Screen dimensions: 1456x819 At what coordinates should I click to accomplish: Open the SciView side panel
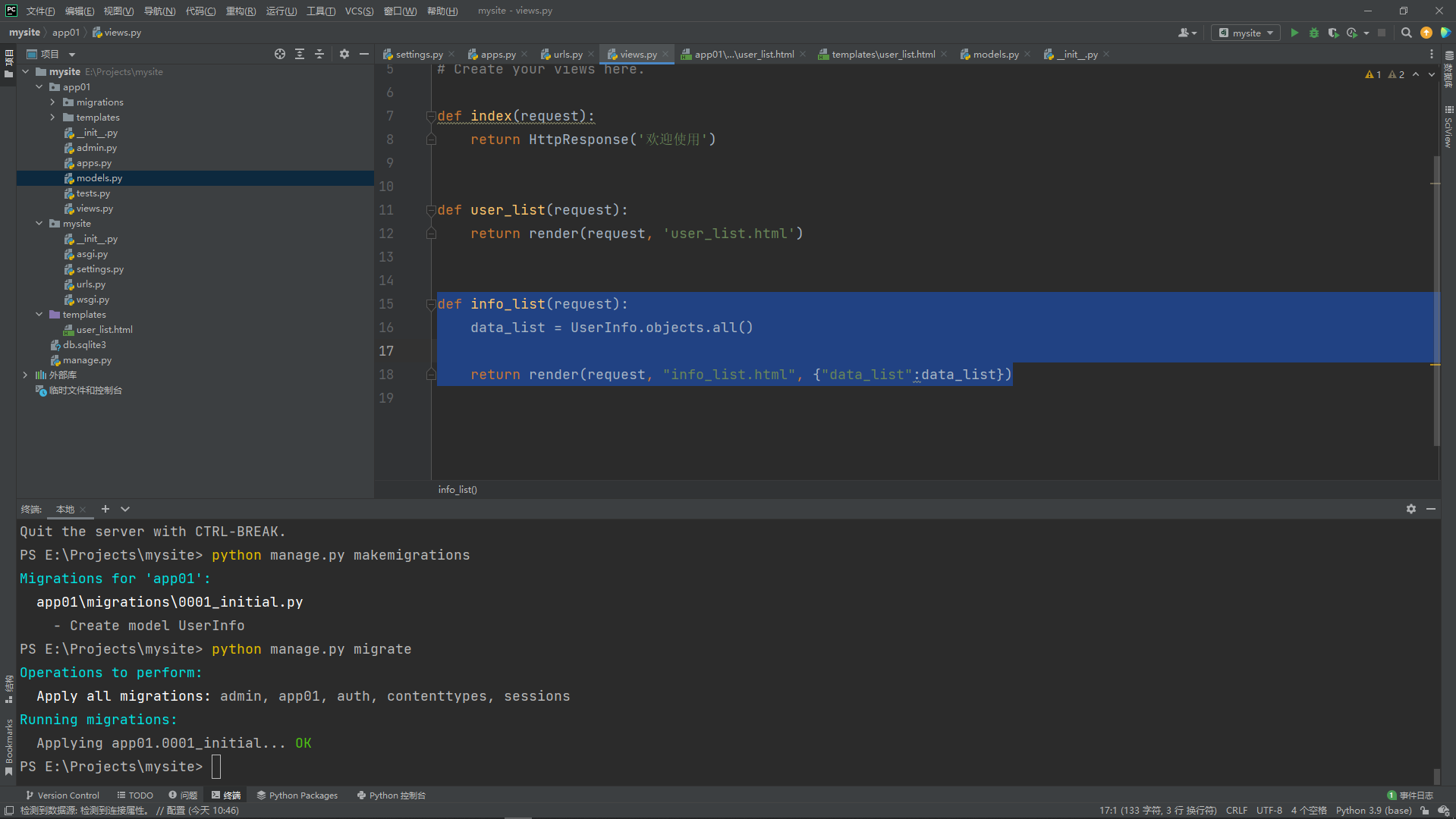(1448, 127)
